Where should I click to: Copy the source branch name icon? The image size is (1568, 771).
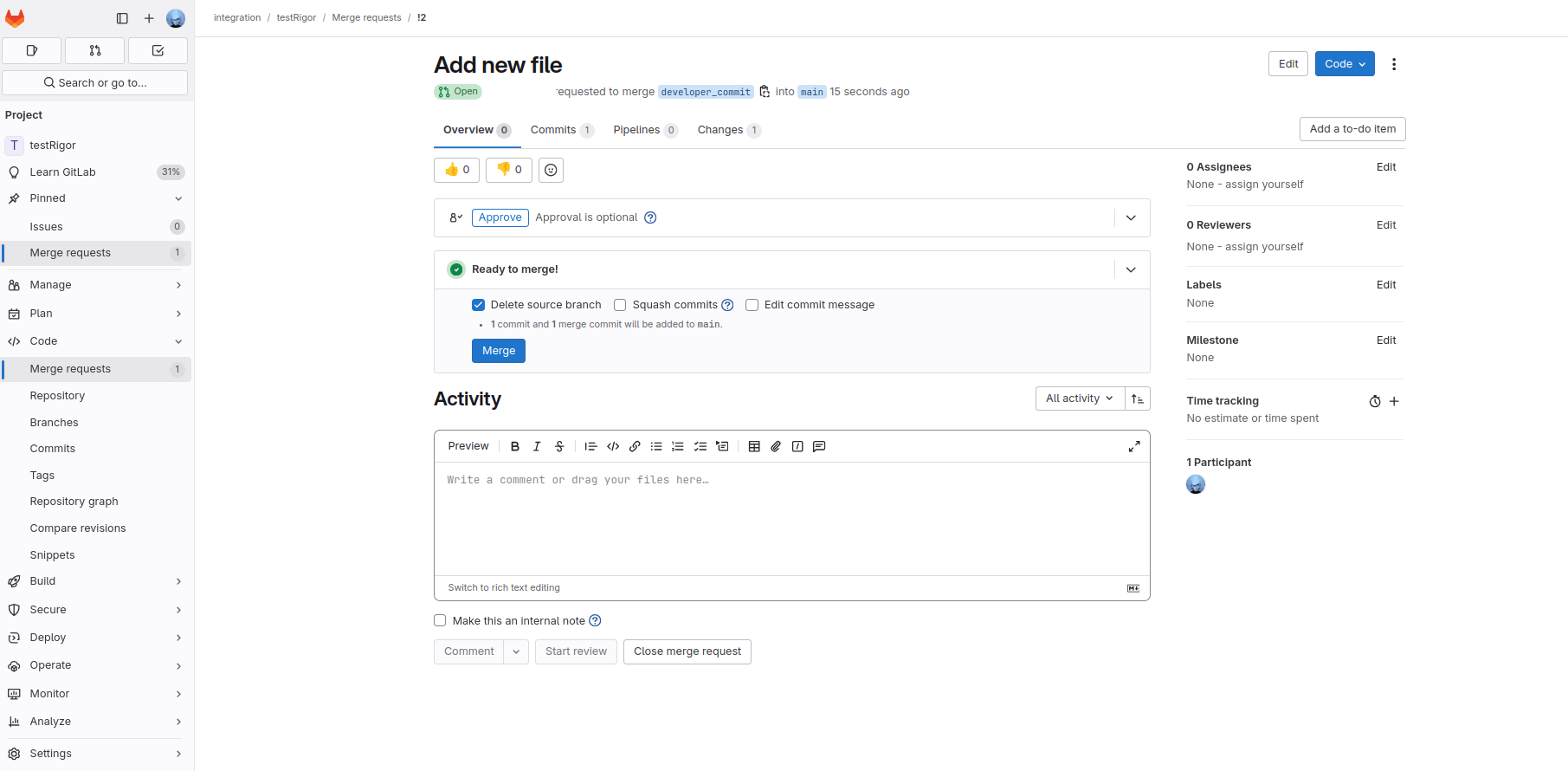click(765, 92)
